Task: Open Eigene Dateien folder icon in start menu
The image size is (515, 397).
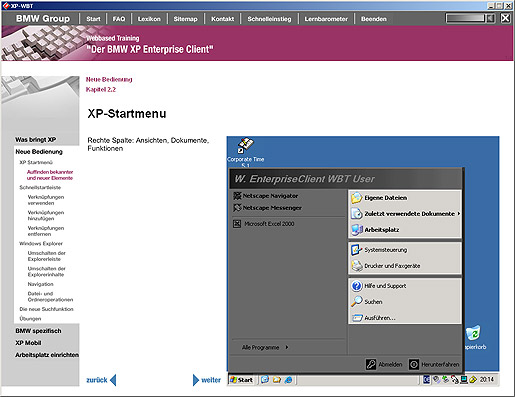Action: 356,198
